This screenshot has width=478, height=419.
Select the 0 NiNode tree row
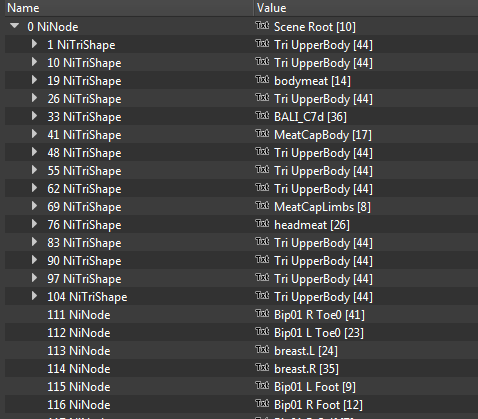[241, 27]
